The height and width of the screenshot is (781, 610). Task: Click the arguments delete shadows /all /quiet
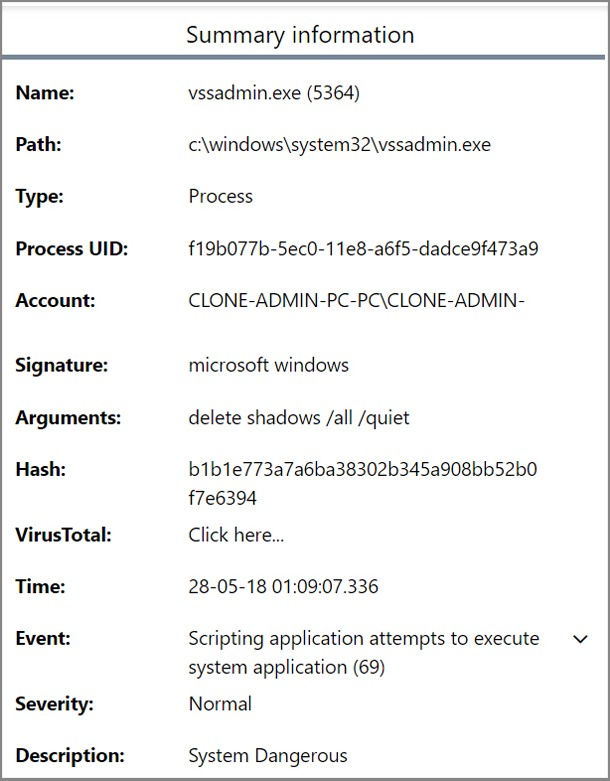pyautogui.click(x=300, y=417)
